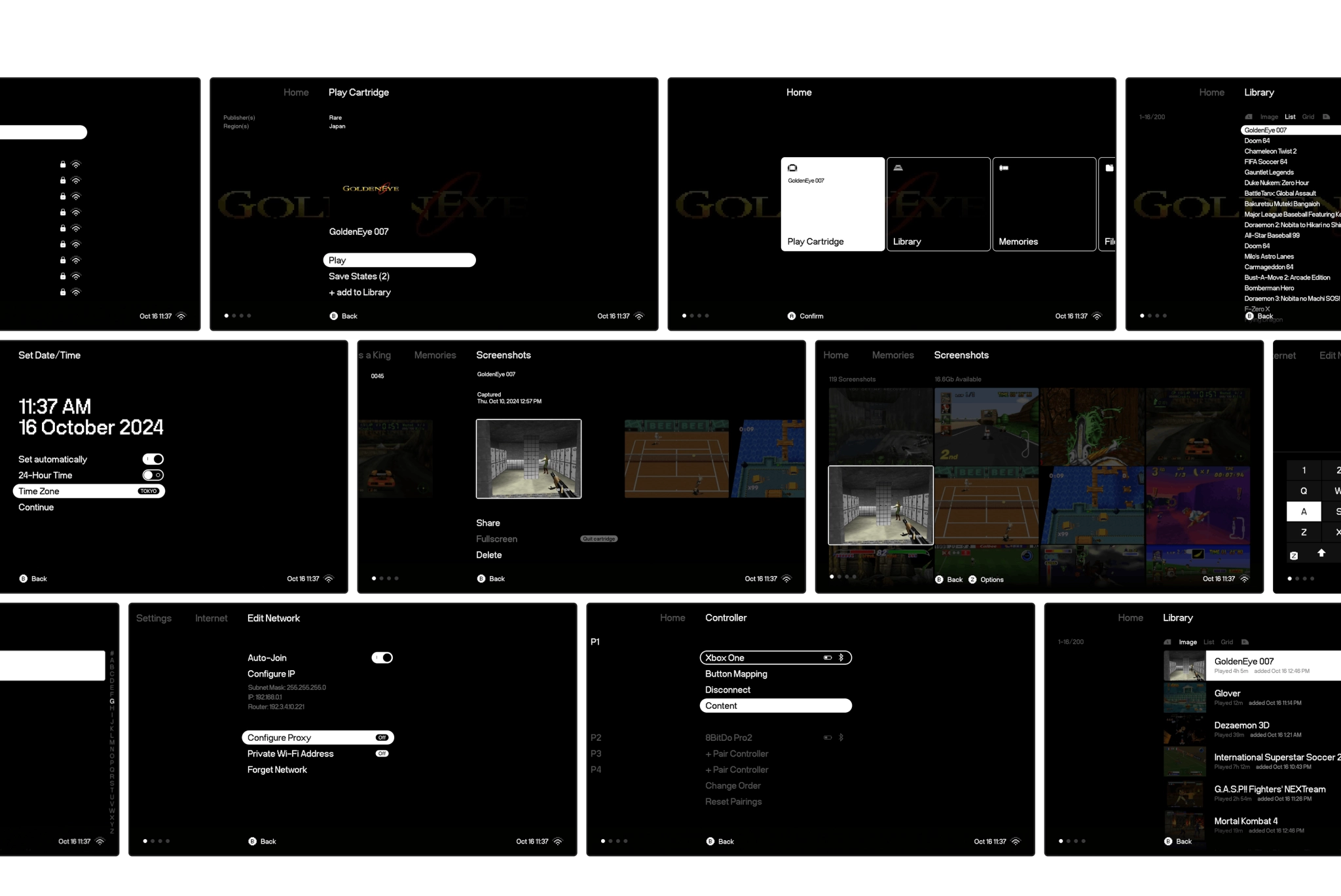The image size is (1341, 896).
Task: Enable the 24-Hour Time switch
Action: pos(153,475)
